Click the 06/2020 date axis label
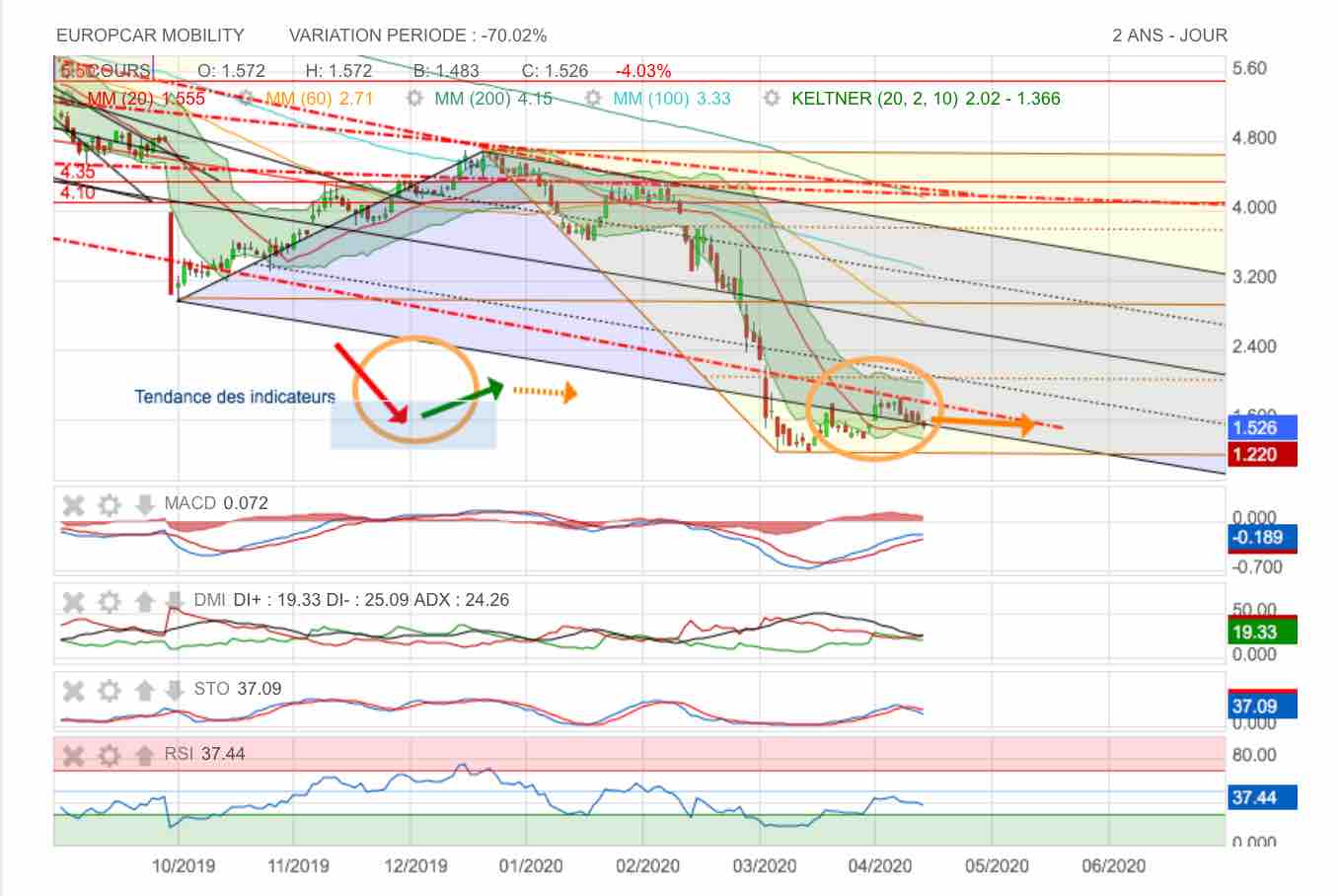The width and height of the screenshot is (1338, 896). click(1113, 866)
